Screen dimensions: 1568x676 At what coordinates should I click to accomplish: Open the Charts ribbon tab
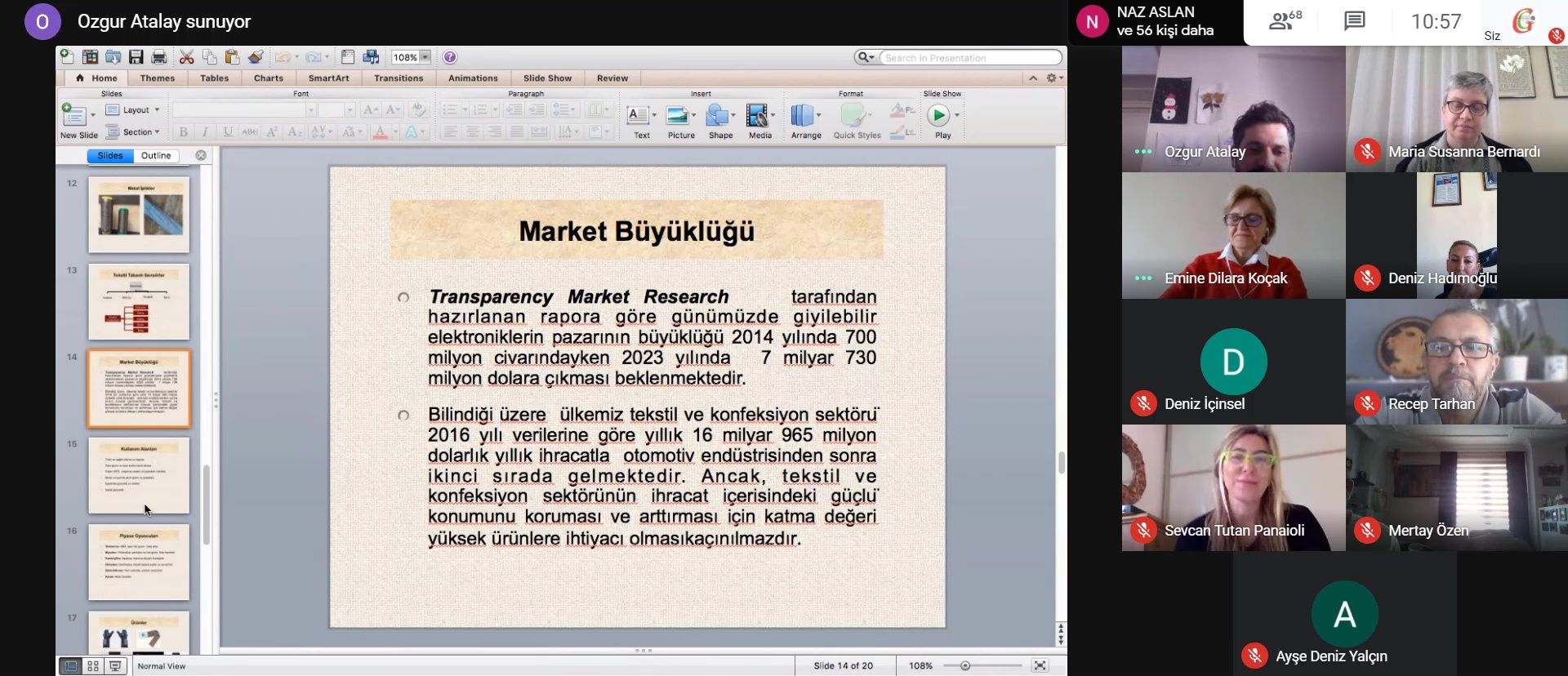pos(269,78)
